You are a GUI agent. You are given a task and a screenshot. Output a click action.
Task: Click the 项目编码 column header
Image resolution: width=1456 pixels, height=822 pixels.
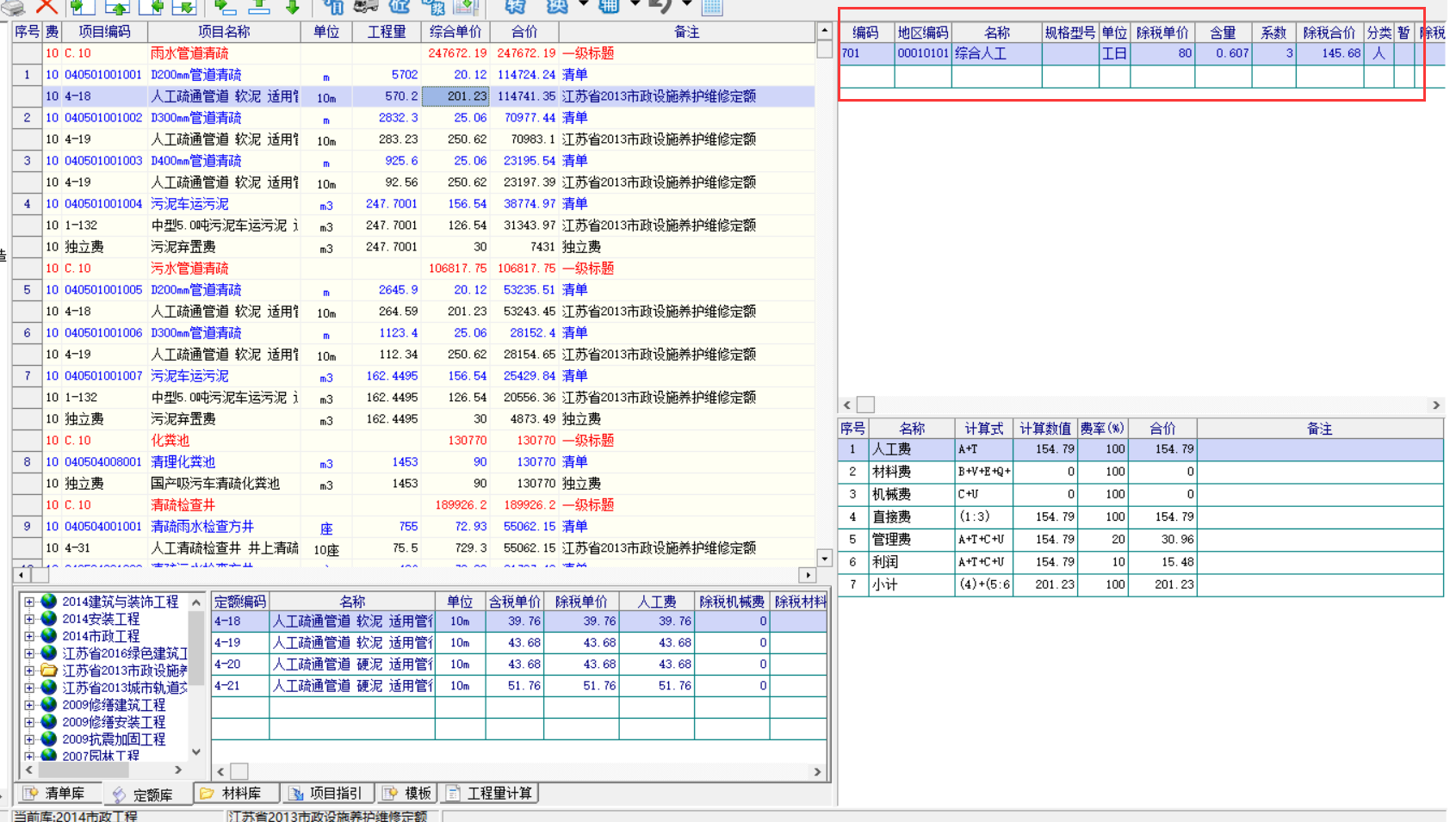104,32
